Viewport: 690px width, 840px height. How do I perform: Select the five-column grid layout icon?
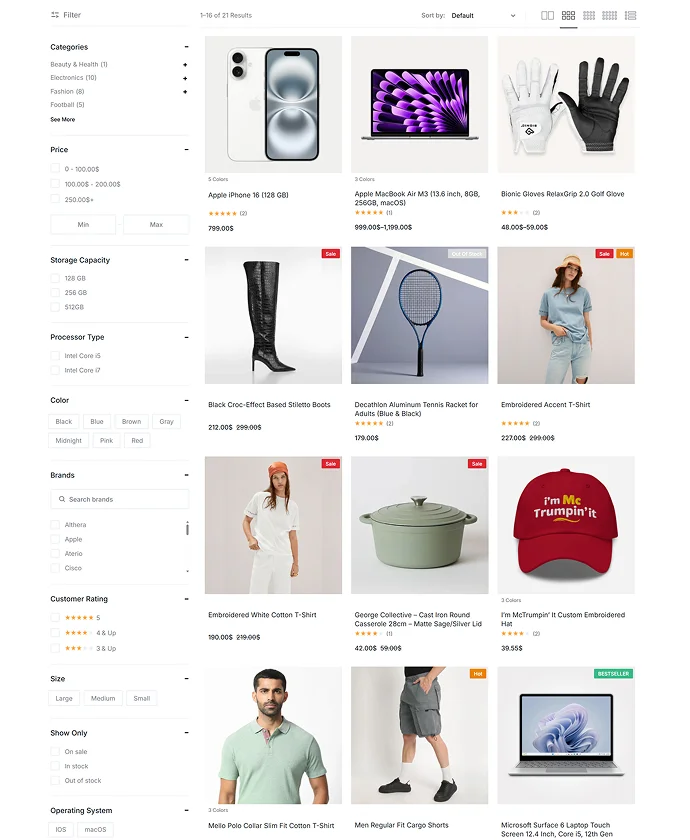(610, 16)
